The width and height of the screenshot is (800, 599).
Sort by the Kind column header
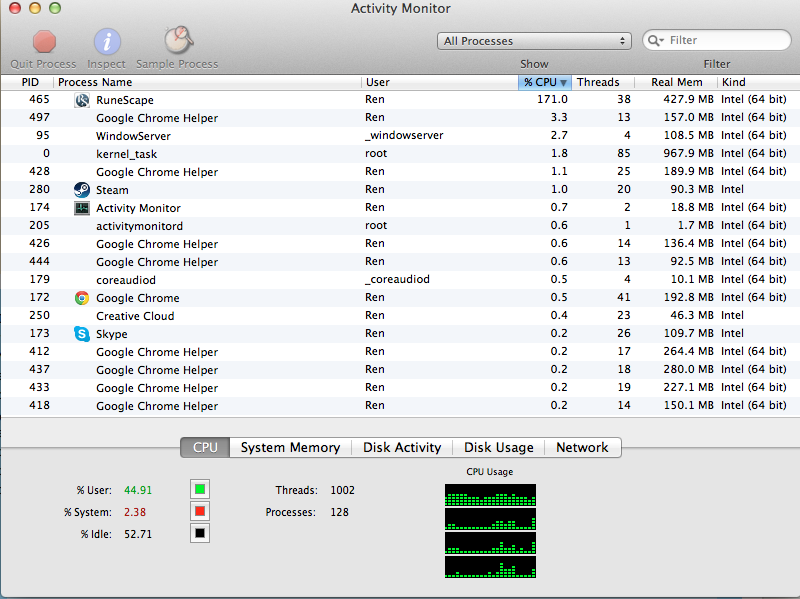click(x=758, y=82)
